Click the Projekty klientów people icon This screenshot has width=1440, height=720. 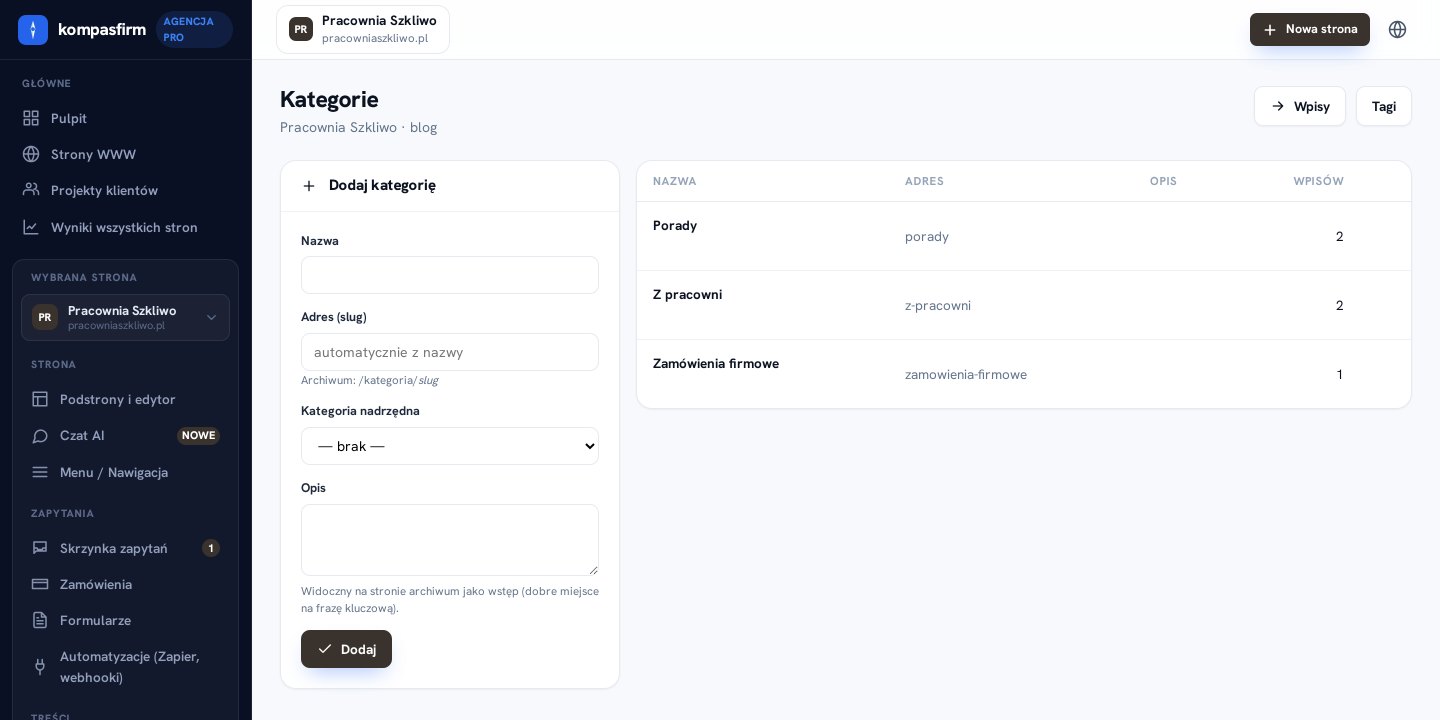click(31, 190)
